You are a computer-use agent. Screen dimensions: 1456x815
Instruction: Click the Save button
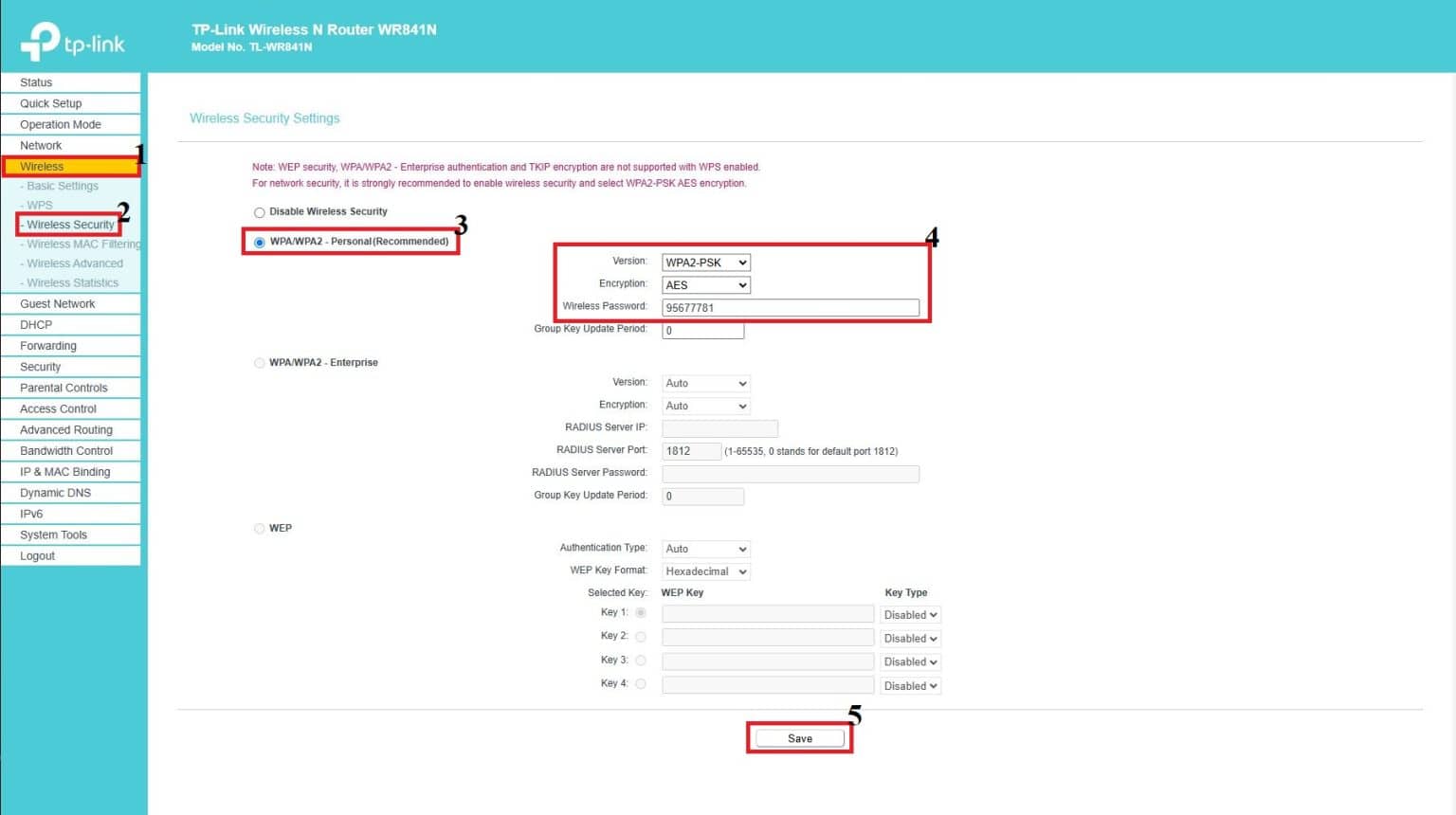[799, 737]
